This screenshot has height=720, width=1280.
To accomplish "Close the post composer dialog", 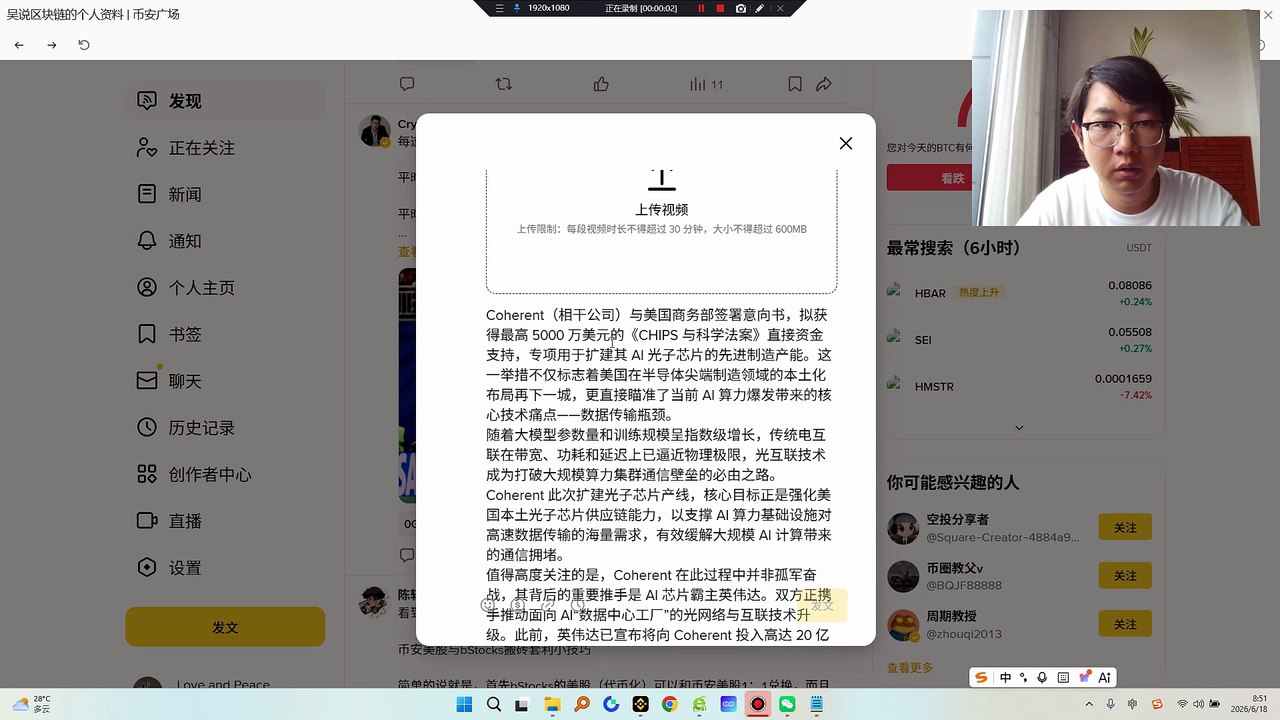I will point(846,144).
